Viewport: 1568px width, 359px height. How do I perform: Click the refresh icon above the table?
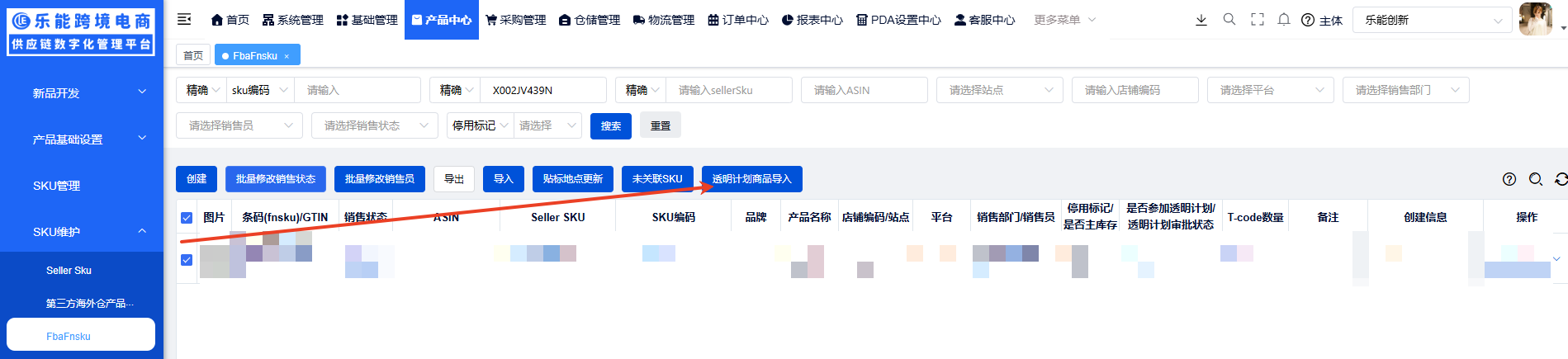point(1560,179)
